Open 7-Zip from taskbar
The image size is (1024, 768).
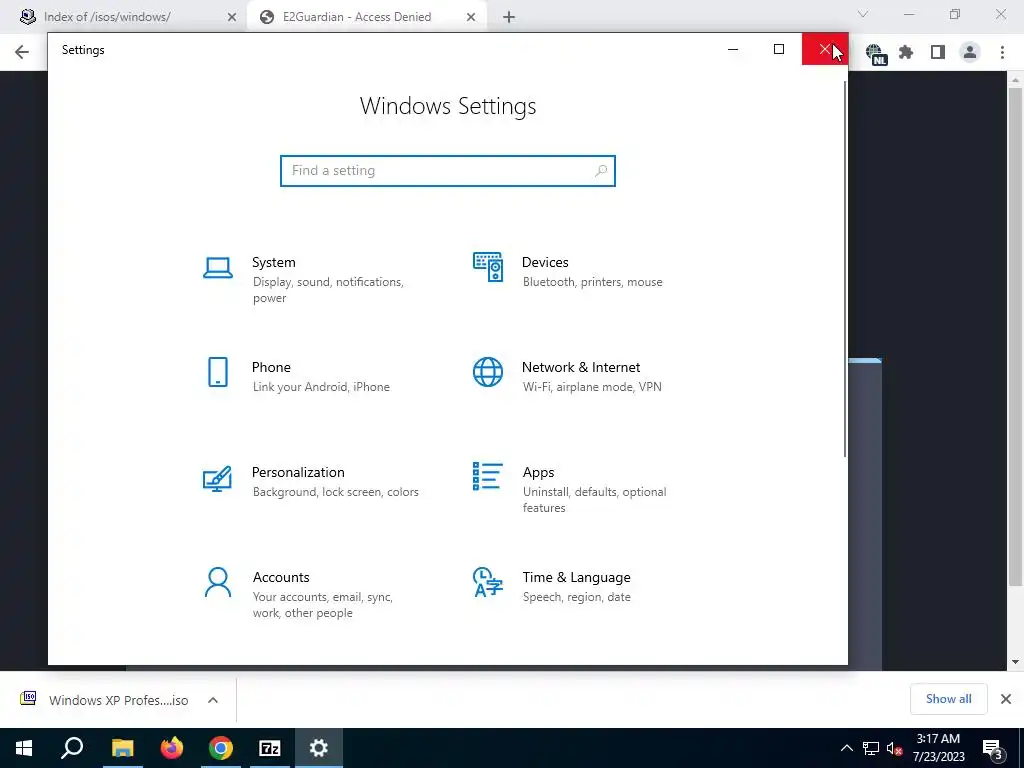coord(270,748)
